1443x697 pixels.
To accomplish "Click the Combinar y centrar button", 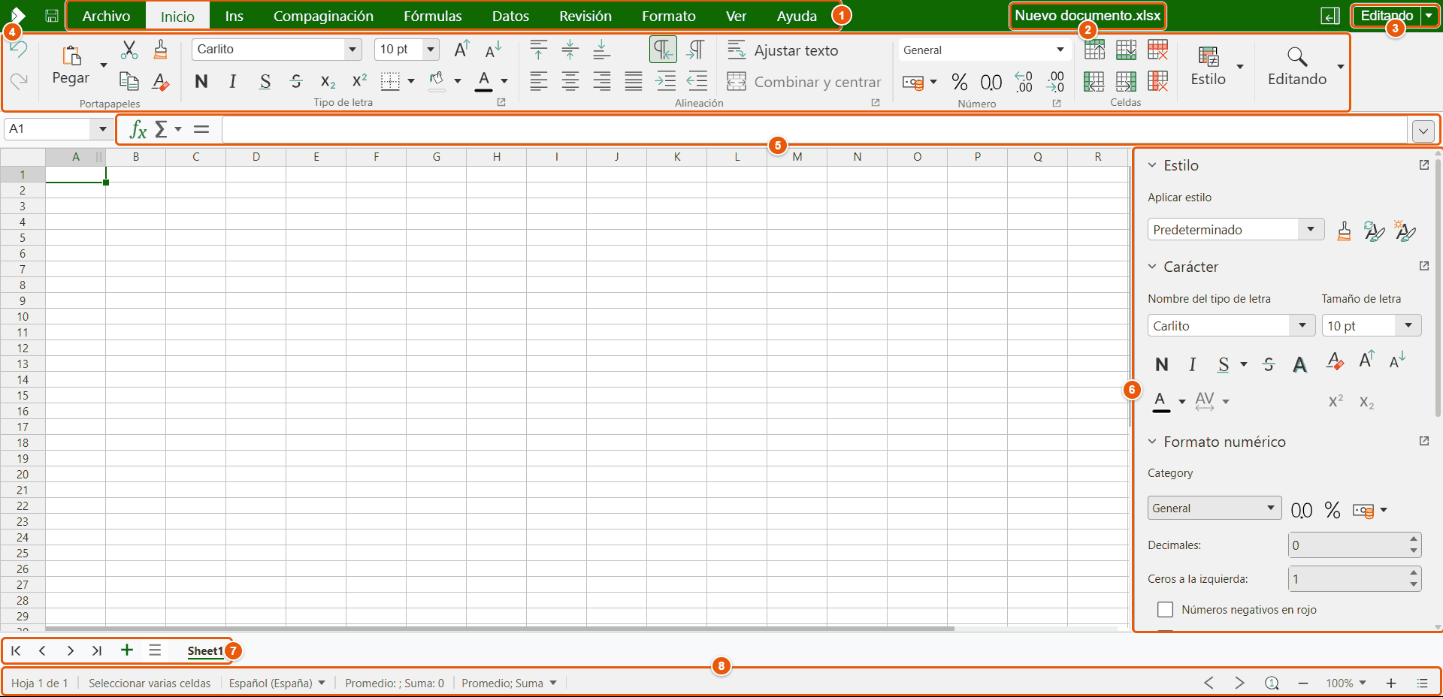I will (804, 82).
